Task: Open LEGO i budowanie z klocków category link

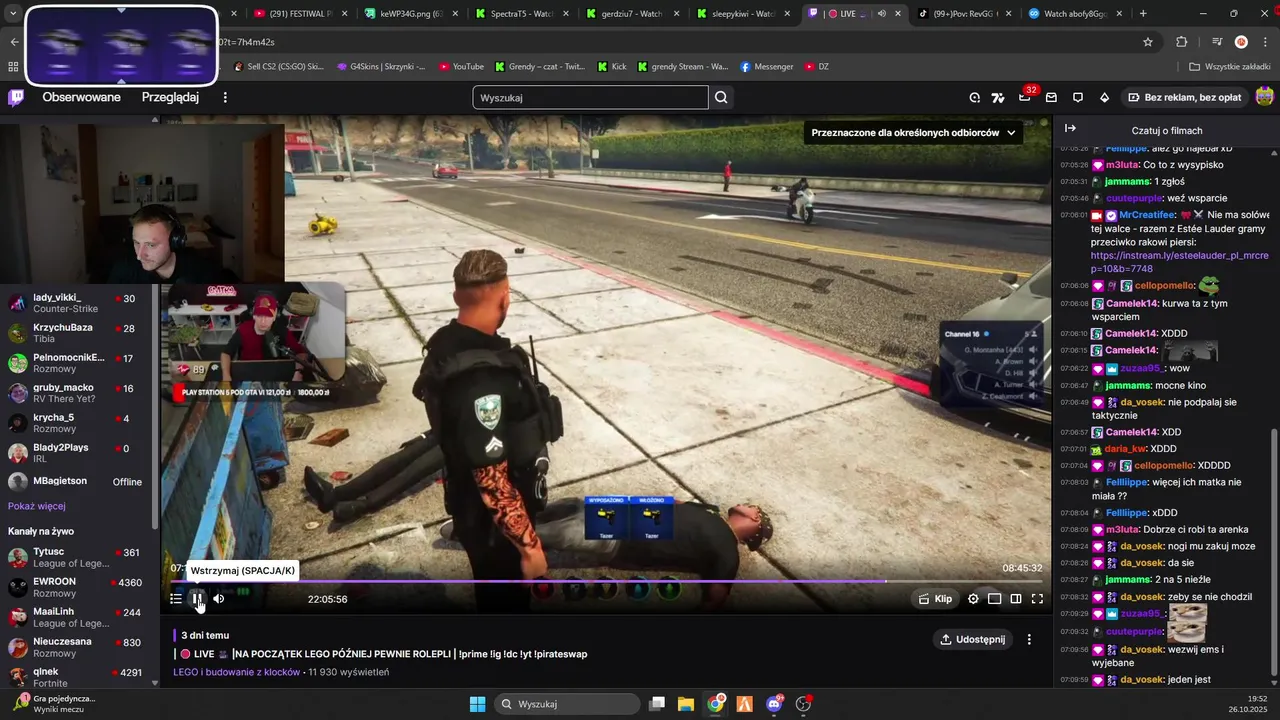Action: pos(236,672)
